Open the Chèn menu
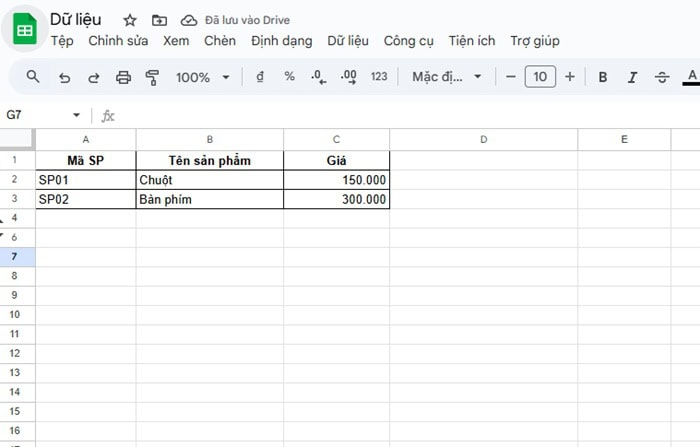This screenshot has height=447, width=700. (x=220, y=41)
